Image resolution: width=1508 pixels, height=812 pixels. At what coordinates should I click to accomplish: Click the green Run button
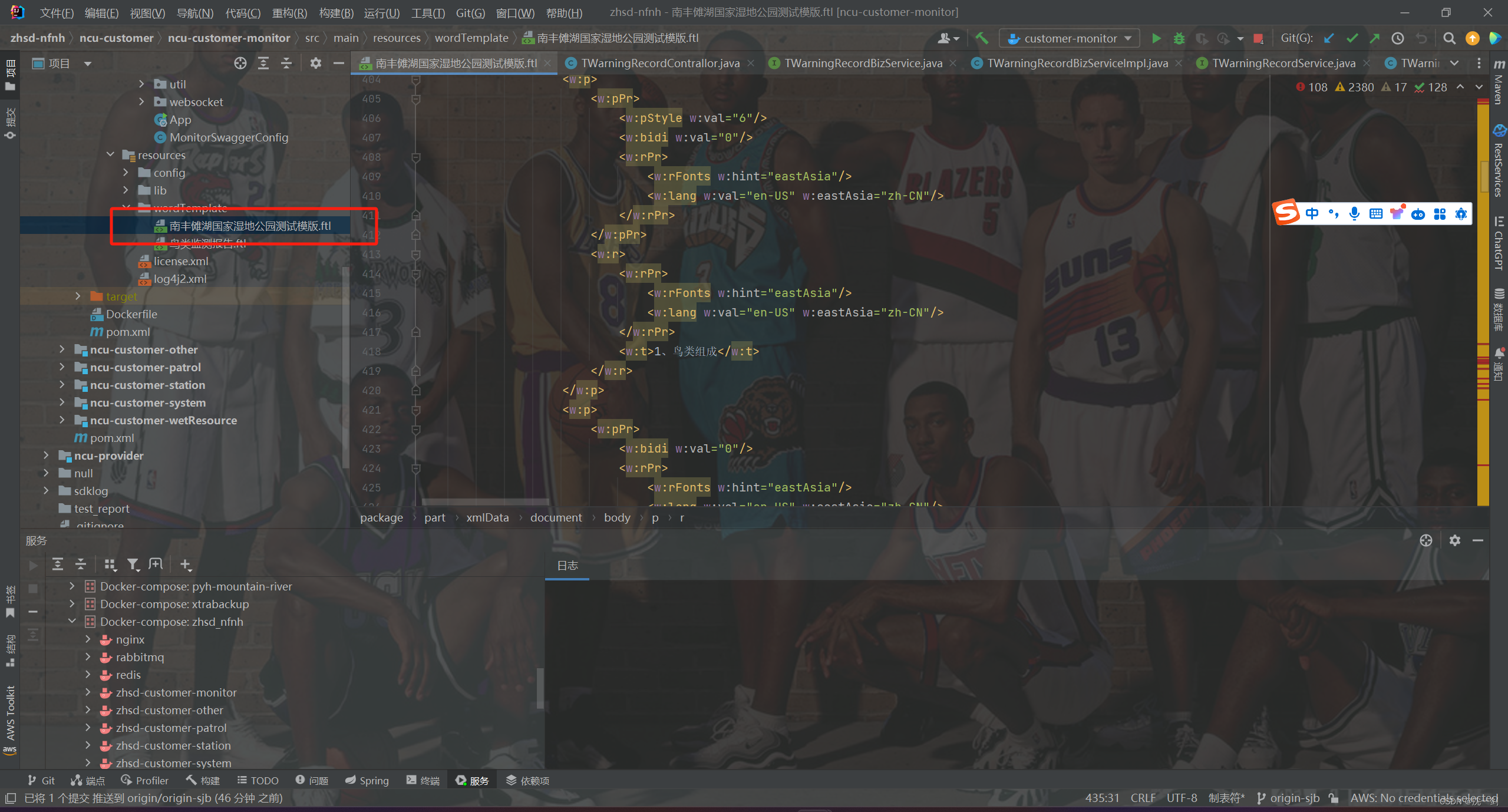pos(1156,38)
